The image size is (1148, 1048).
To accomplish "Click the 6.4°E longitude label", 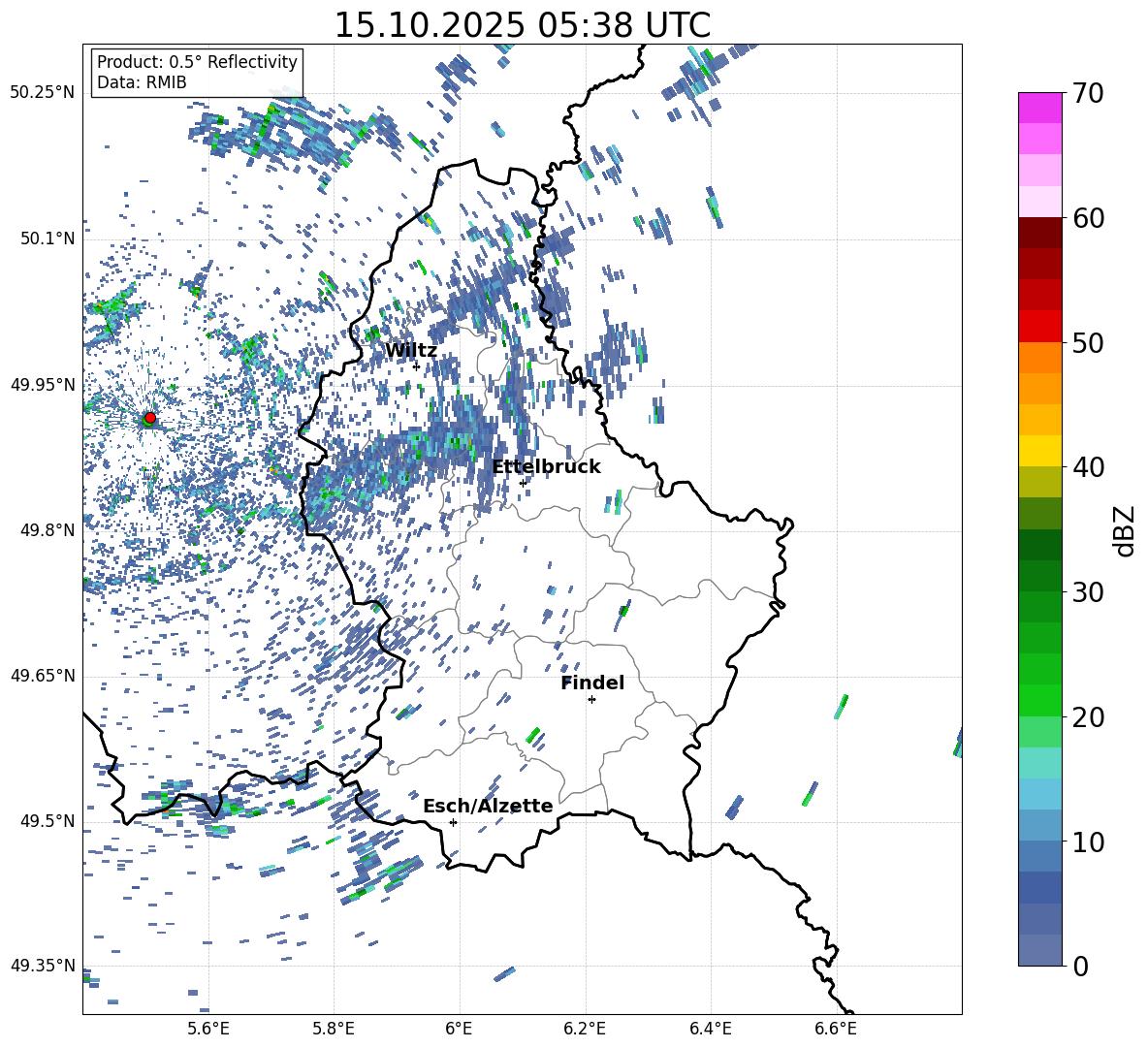I will click(710, 1029).
